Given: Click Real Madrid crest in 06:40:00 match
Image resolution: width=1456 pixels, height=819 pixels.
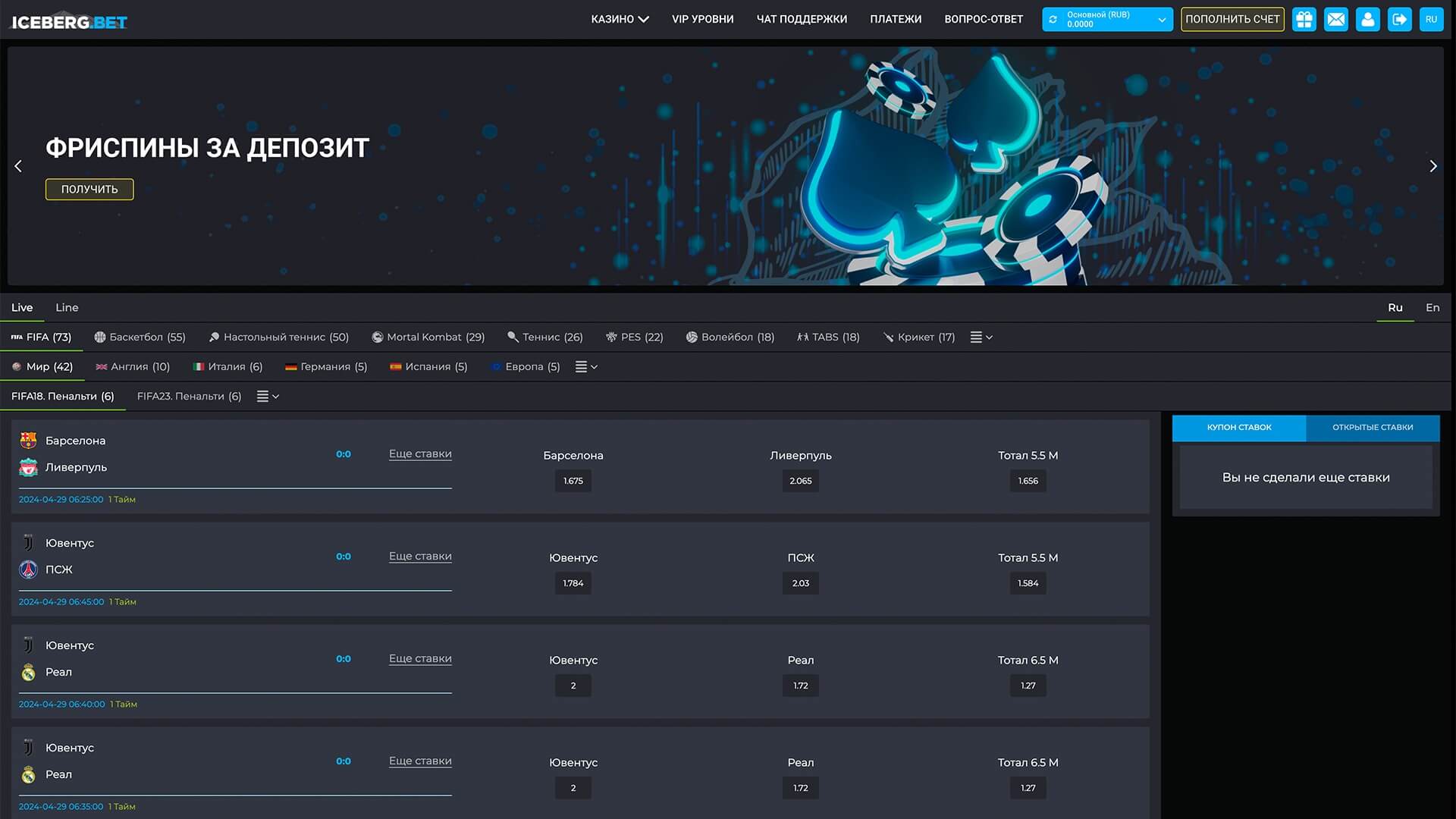Looking at the screenshot, I should click(28, 672).
